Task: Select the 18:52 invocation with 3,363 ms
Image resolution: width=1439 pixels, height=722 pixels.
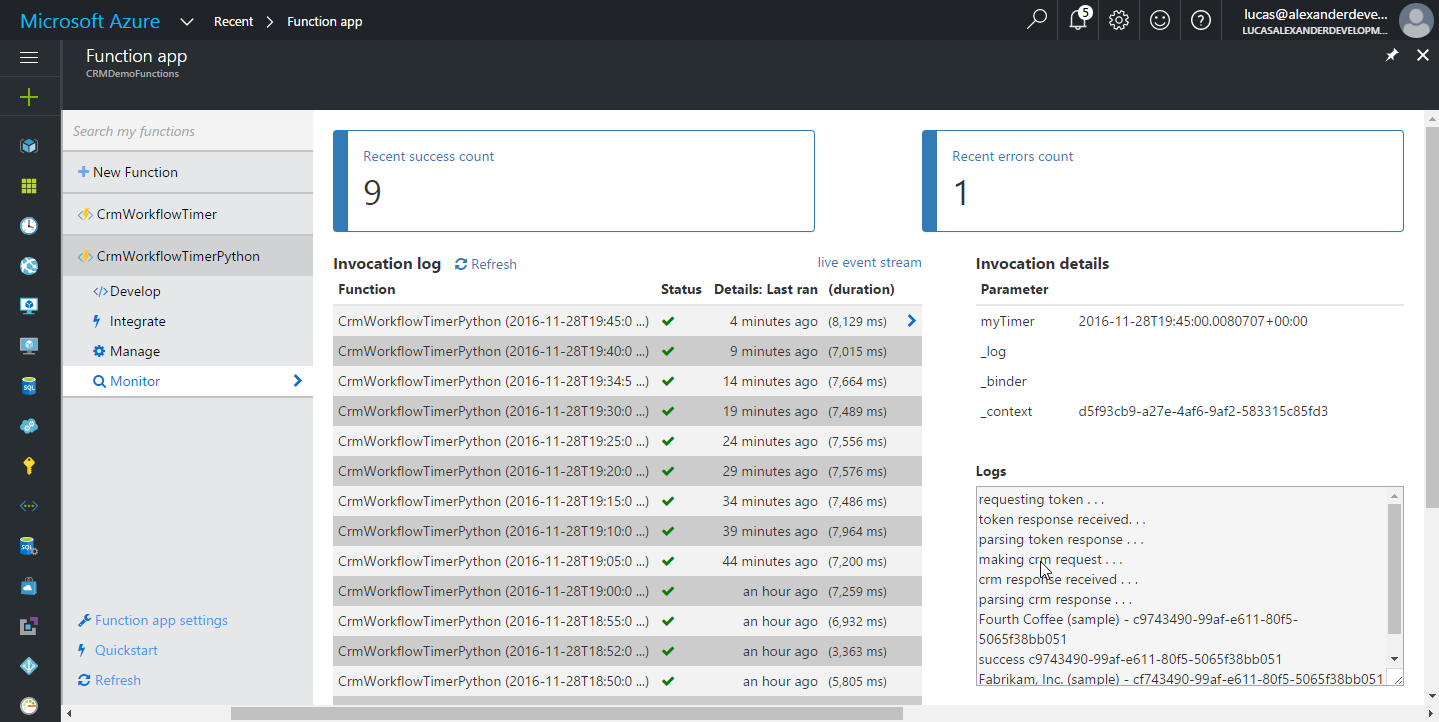Action: tap(627, 651)
